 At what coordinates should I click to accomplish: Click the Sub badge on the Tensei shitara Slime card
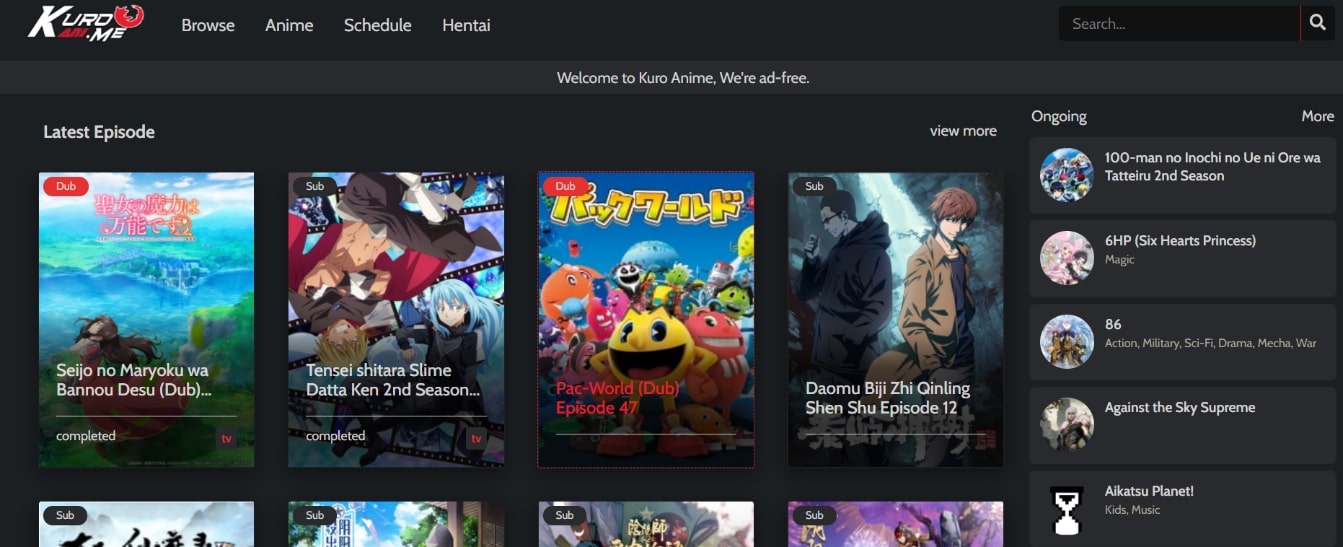coord(315,186)
